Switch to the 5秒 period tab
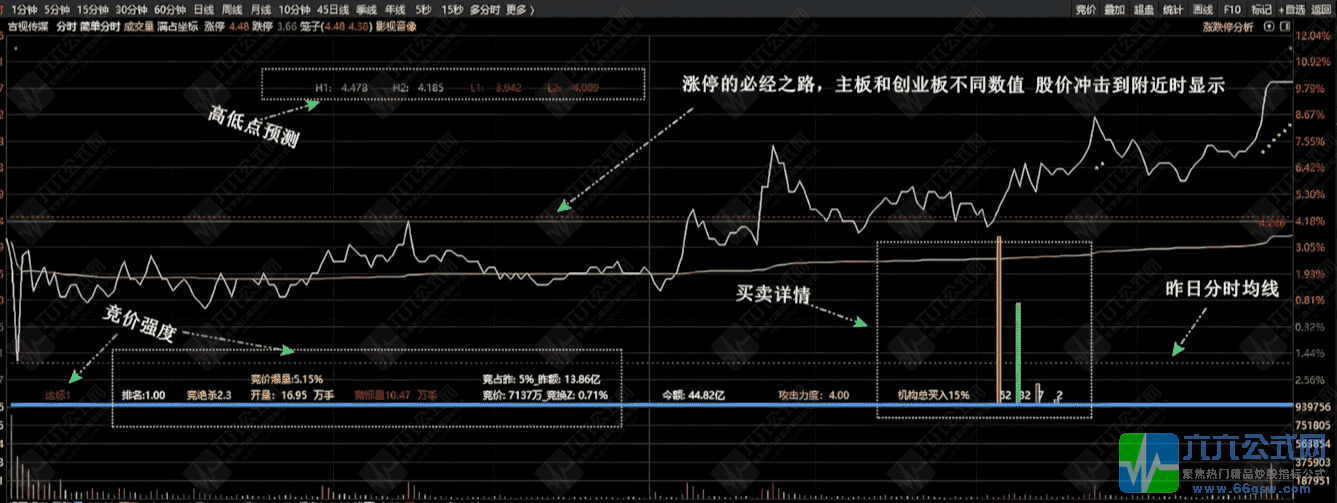 coord(423,9)
